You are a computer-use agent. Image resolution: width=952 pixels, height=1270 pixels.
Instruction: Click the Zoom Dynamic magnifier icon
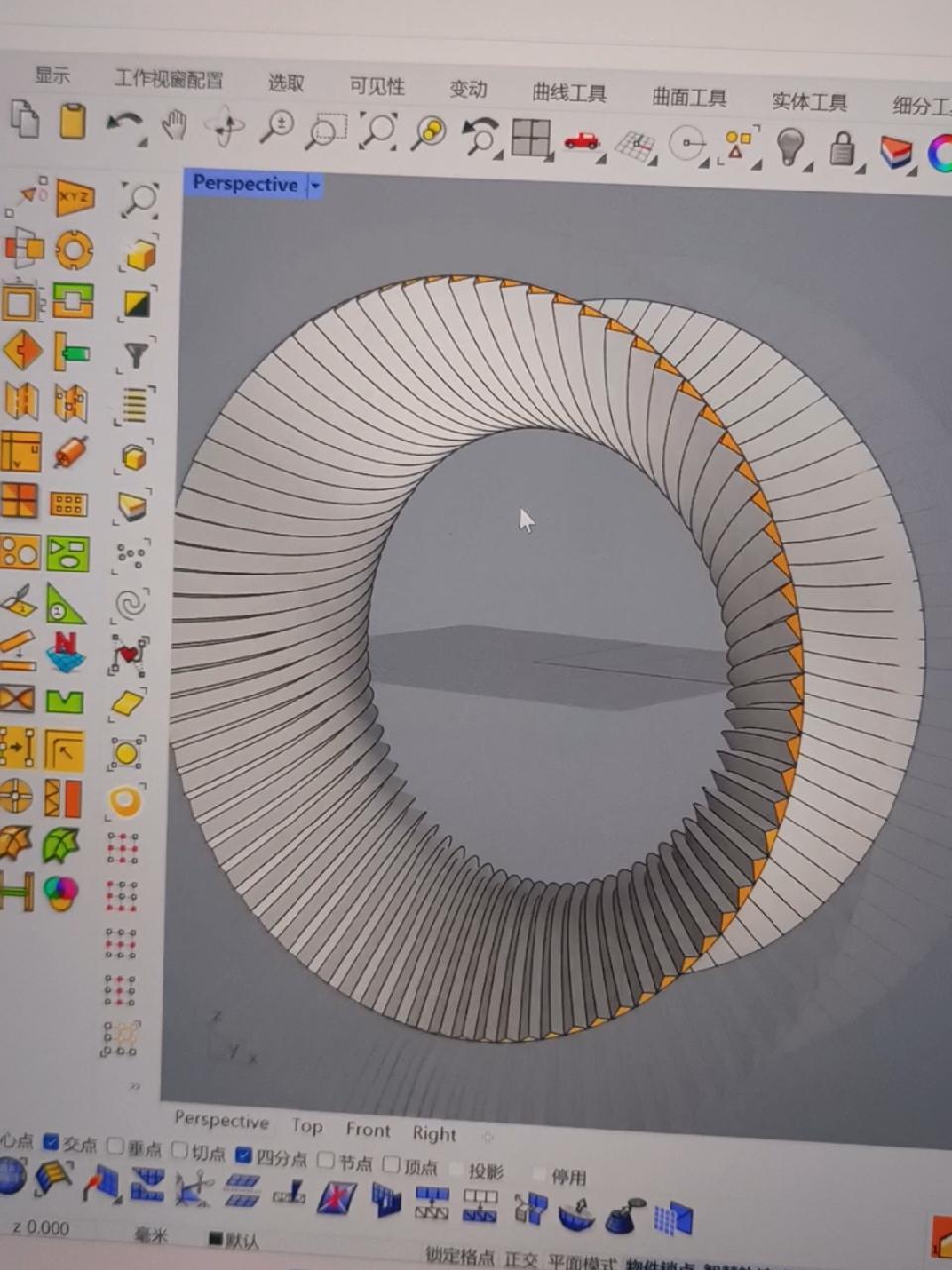click(x=276, y=129)
